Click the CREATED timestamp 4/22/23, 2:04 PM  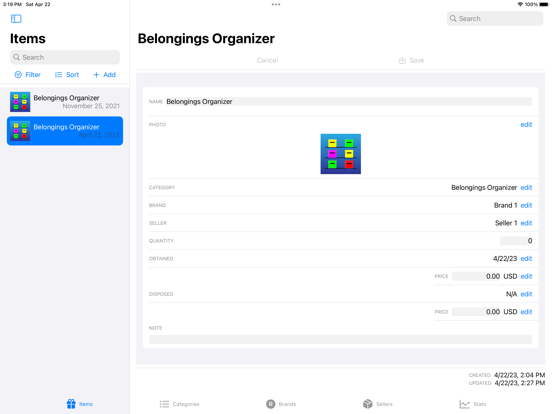pos(519,375)
